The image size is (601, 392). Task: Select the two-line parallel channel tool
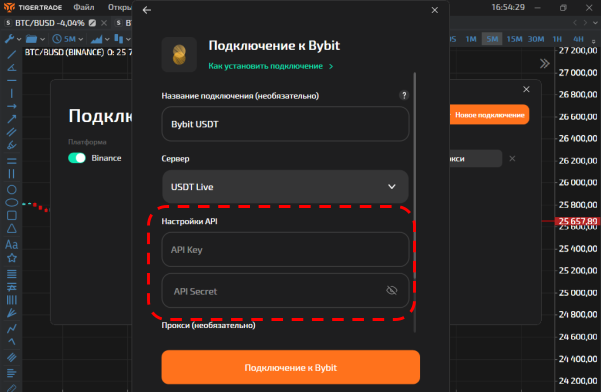(11, 132)
